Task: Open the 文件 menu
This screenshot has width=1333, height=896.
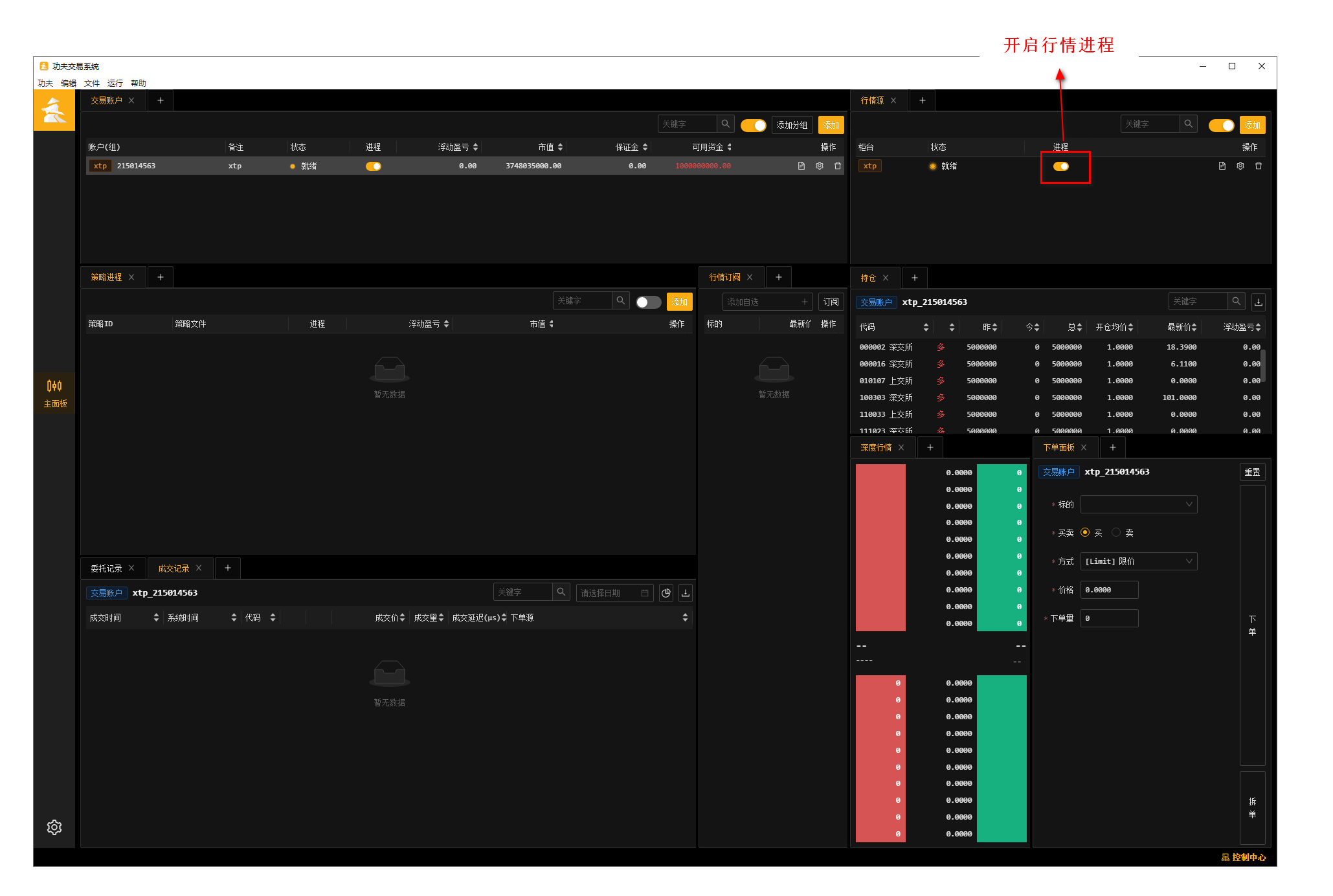Action: pyautogui.click(x=92, y=83)
